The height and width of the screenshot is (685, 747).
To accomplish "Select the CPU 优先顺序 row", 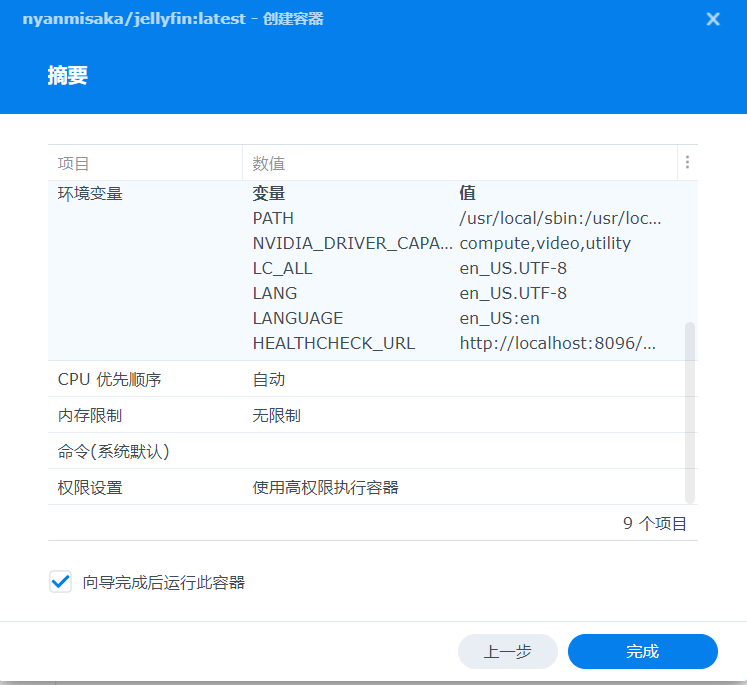I will point(373,379).
